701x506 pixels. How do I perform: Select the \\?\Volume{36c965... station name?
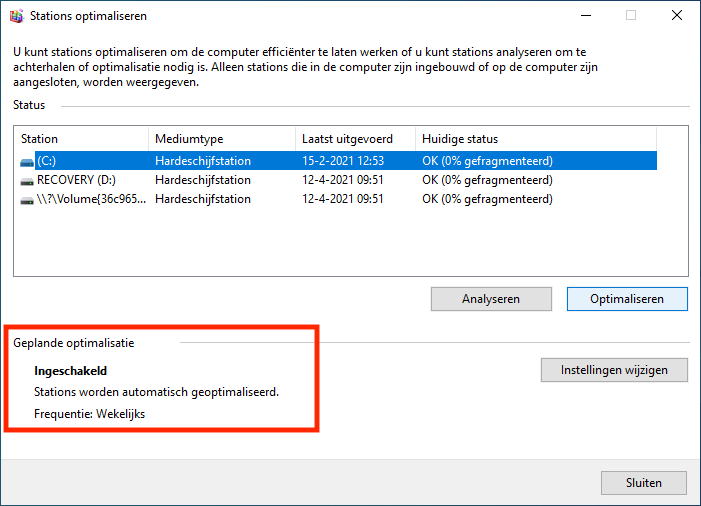pyautogui.click(x=91, y=199)
